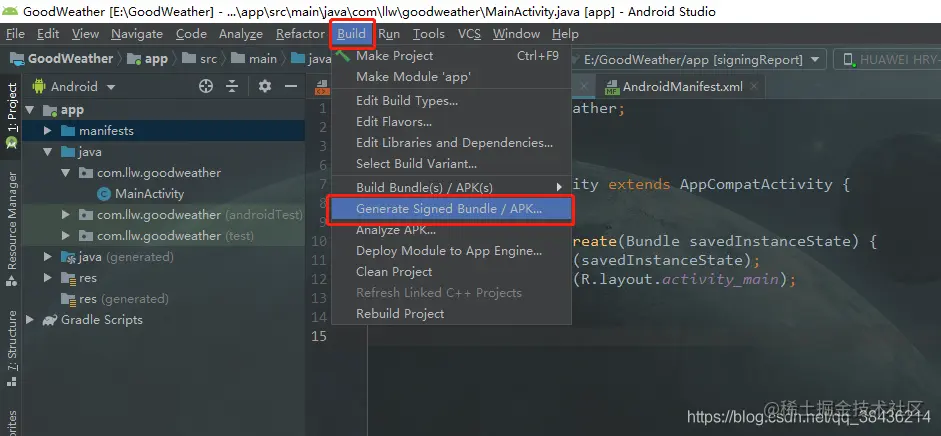Collapse the java folder arrow
The height and width of the screenshot is (436, 941).
click(x=47, y=152)
